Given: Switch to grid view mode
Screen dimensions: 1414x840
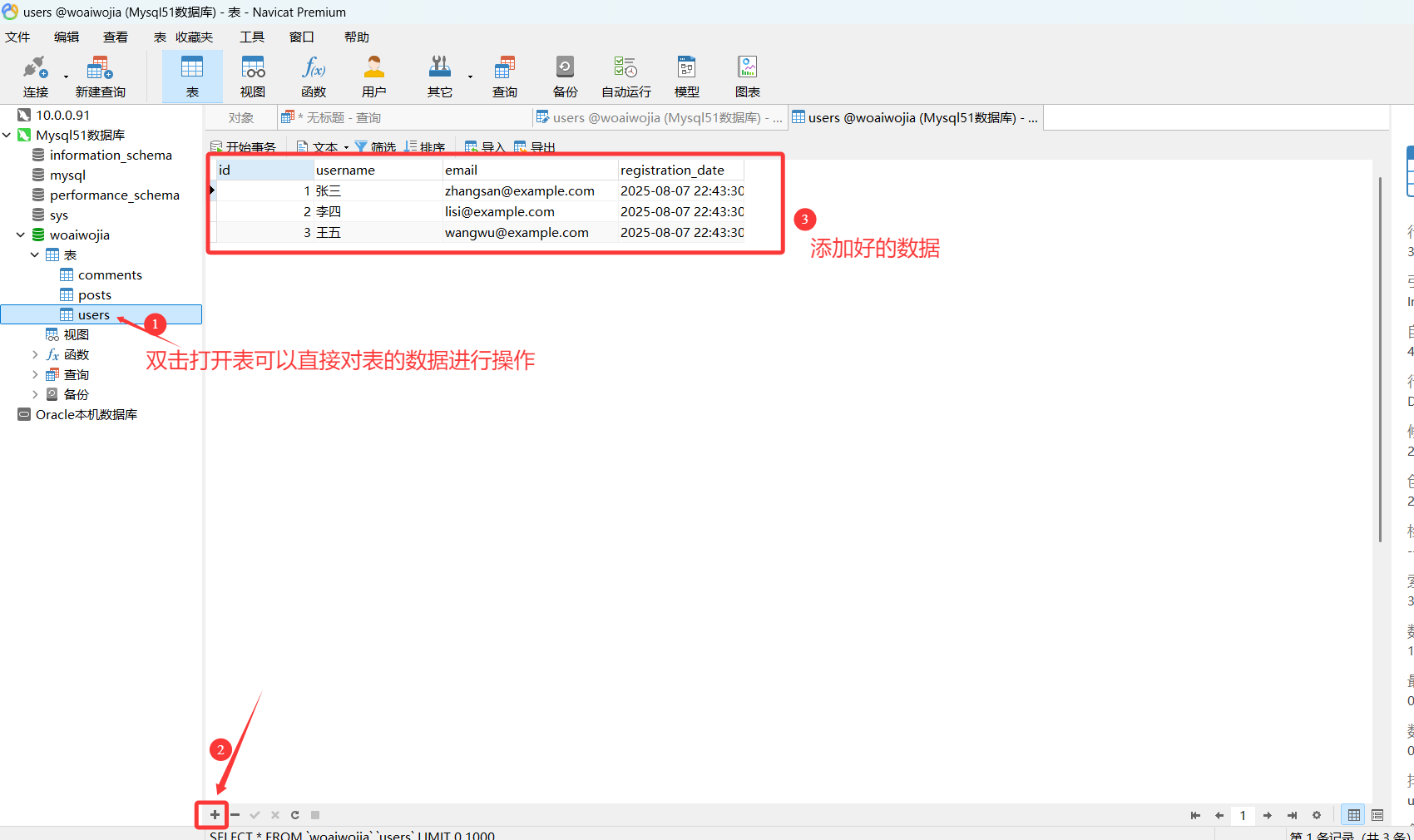Looking at the screenshot, I should 1353,815.
